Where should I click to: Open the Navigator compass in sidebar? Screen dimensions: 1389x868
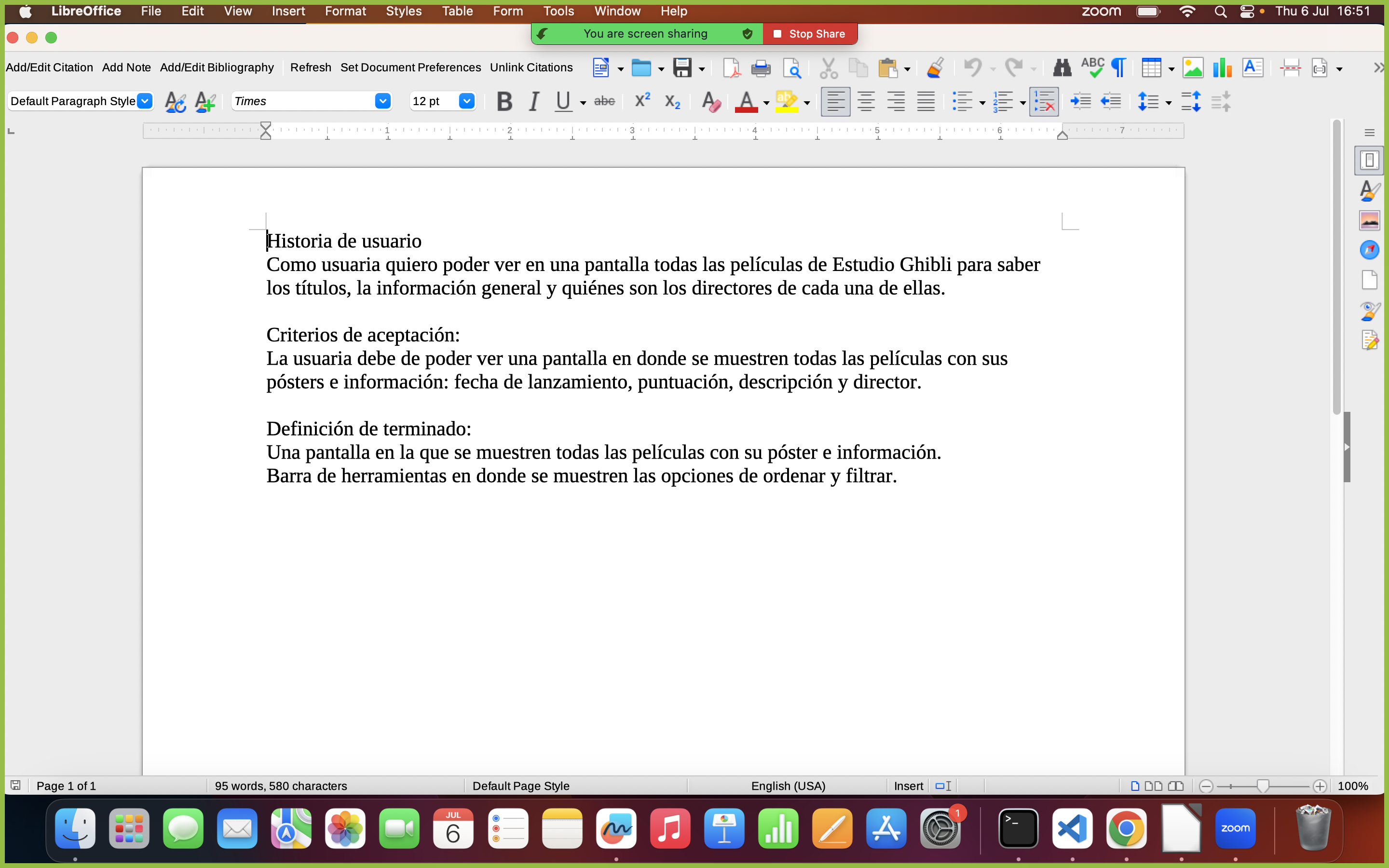(1370, 250)
